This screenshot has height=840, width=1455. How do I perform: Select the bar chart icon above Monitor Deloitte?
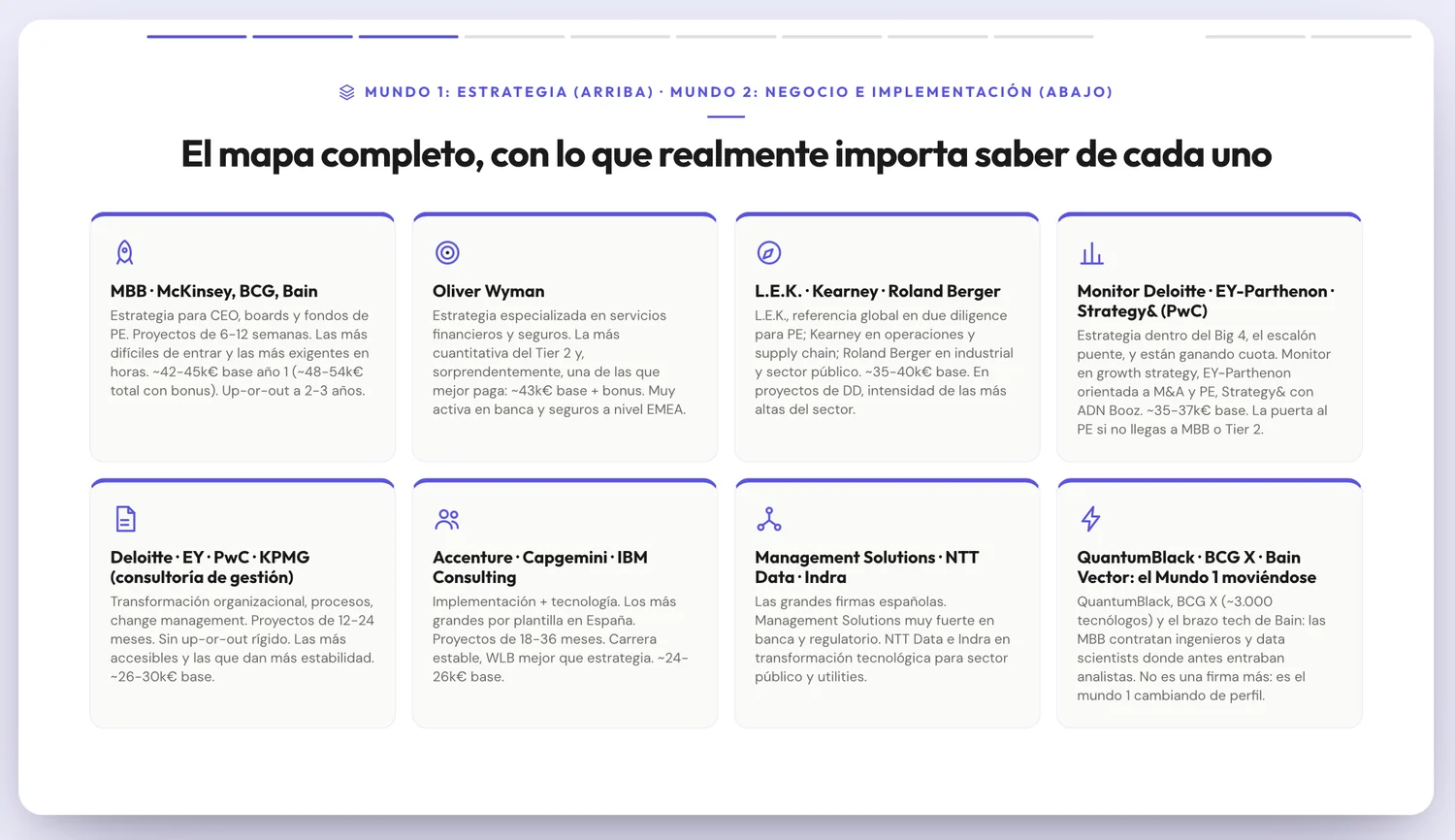[x=1091, y=252]
